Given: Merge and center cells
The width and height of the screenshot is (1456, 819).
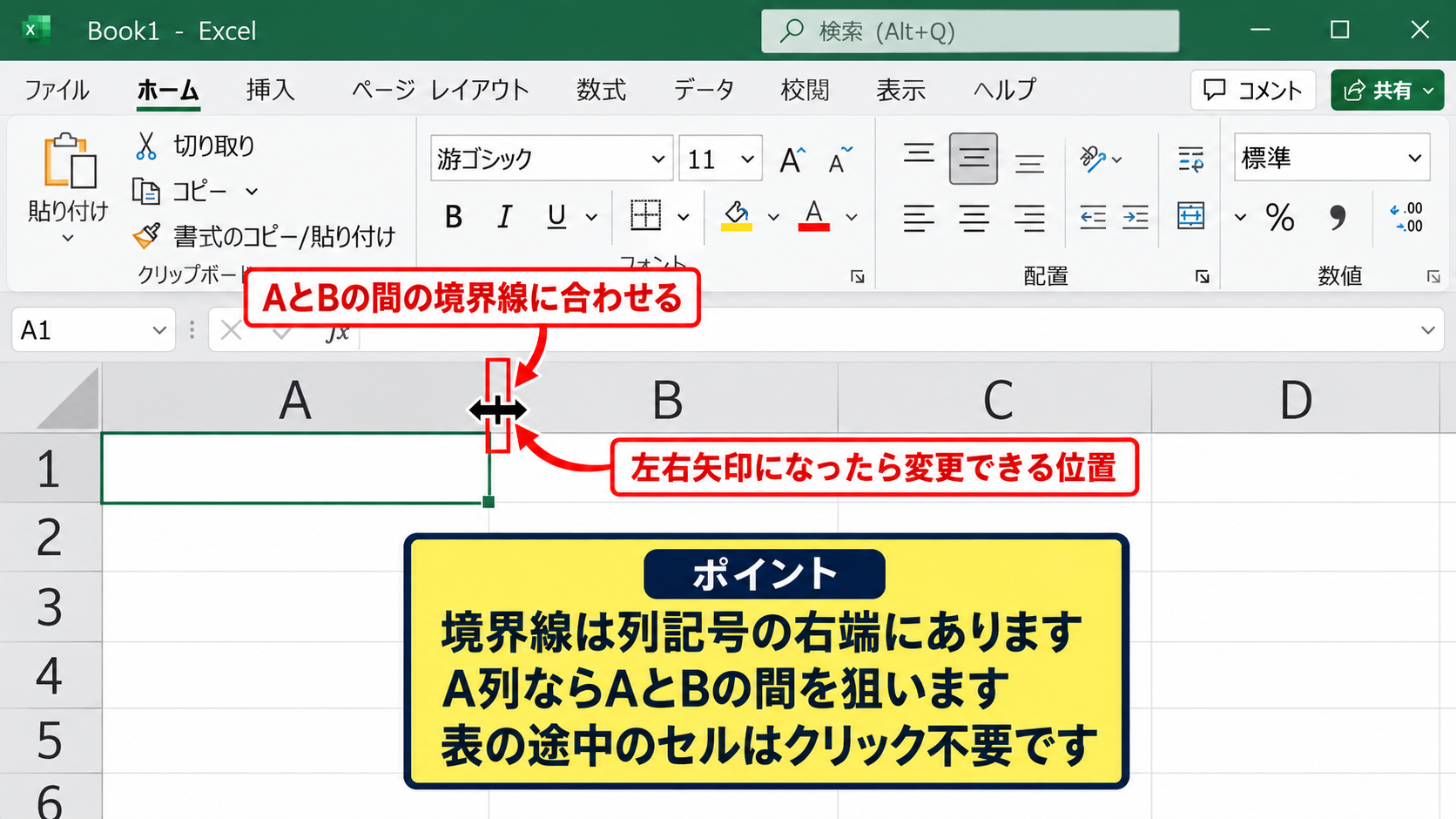Looking at the screenshot, I should click(1190, 215).
